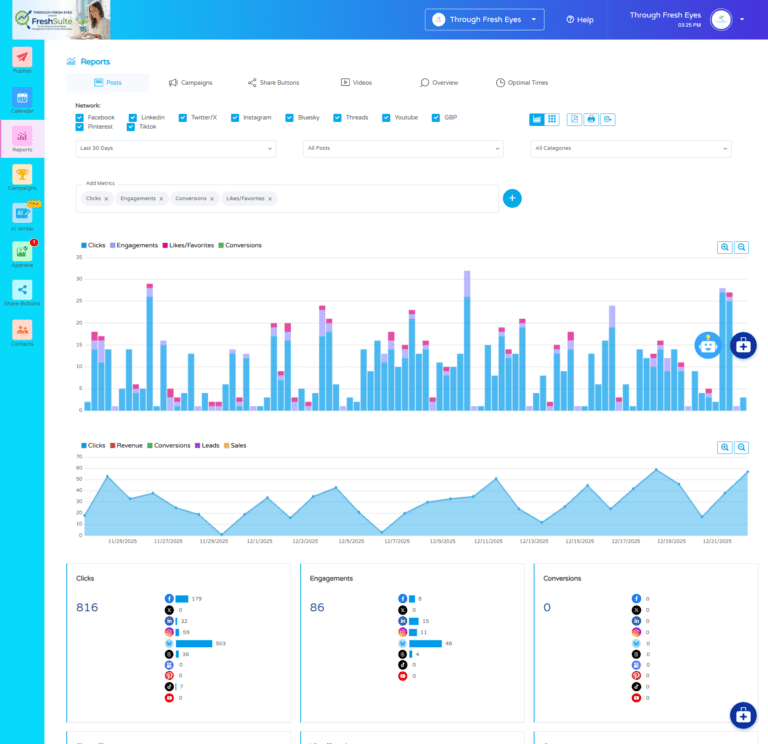Uncheck the Threads network checkbox
Screen dimensions: 768x744
coord(337,118)
